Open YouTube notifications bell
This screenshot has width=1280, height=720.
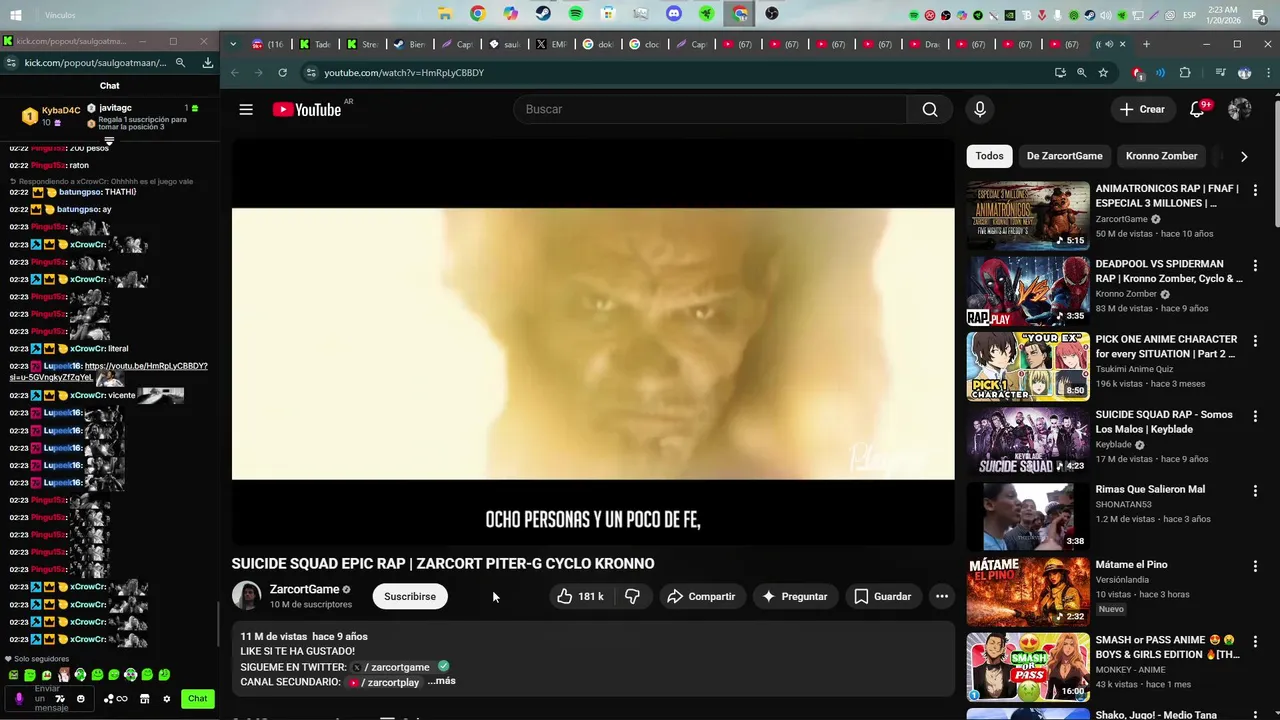(x=1197, y=109)
